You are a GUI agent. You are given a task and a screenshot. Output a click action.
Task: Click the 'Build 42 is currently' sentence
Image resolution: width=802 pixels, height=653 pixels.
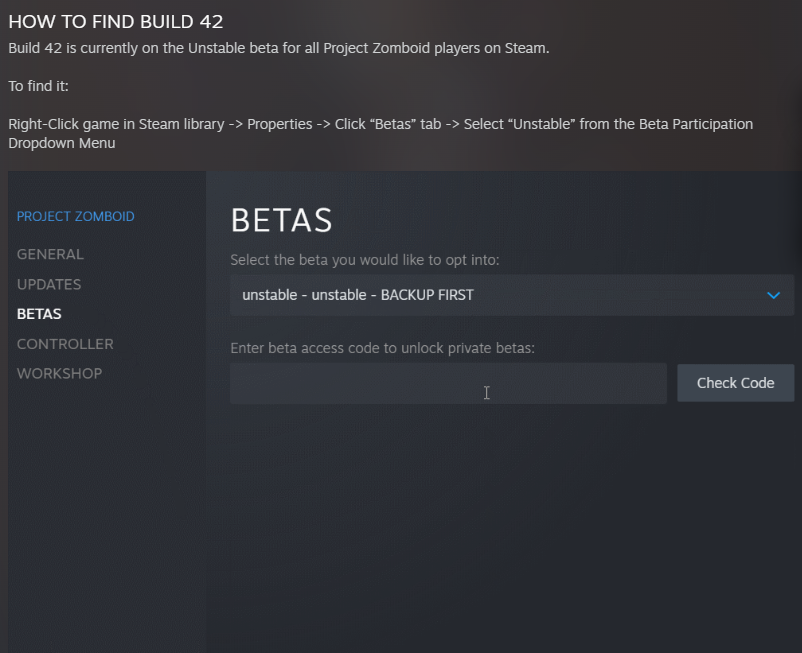point(278,48)
